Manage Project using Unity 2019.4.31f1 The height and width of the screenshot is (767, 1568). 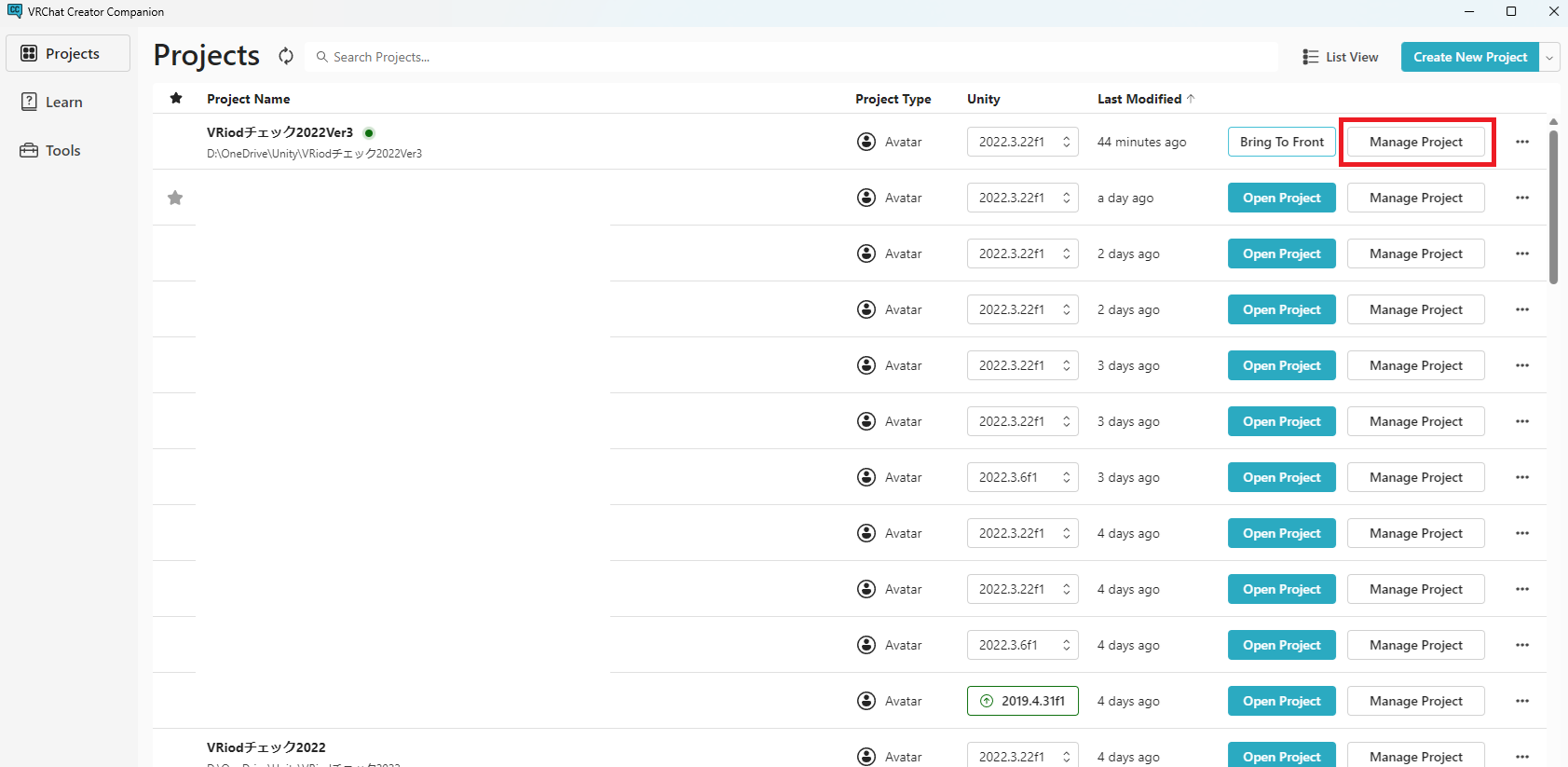1415,701
